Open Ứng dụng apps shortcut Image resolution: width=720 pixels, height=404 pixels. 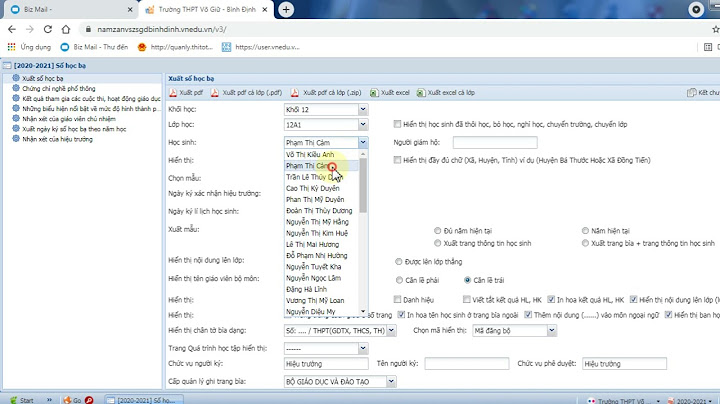click(x=29, y=47)
